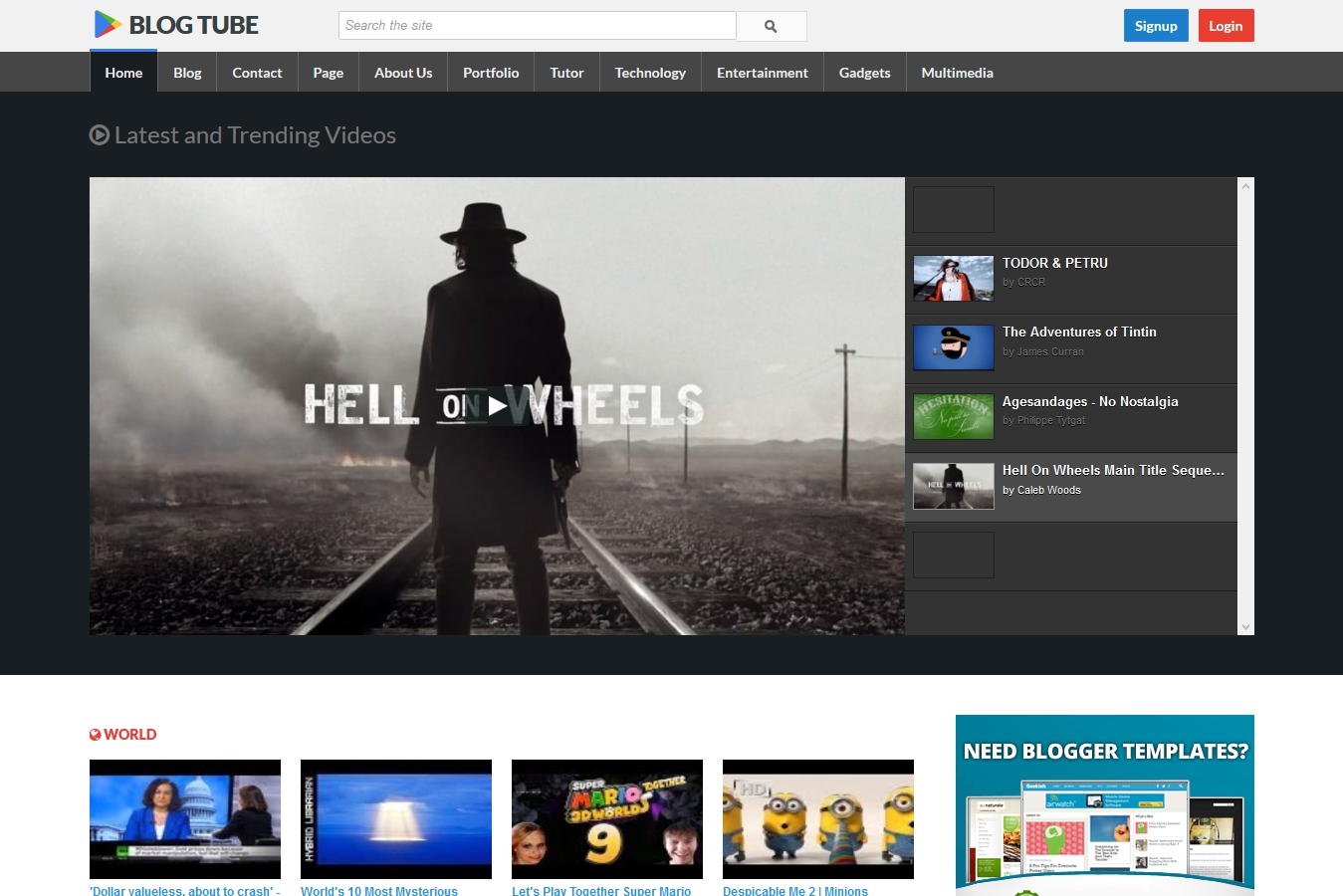Click the Signup button
The width and height of the screenshot is (1343, 896).
1156,26
